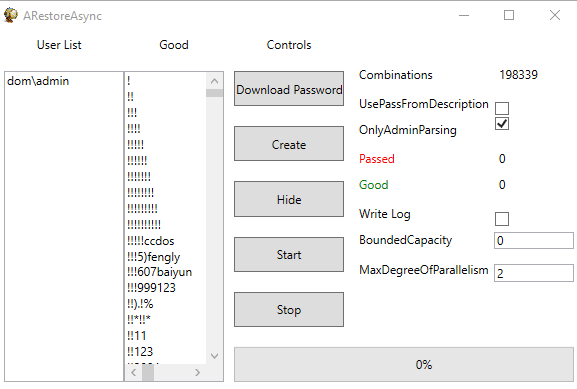Select the !!!5)fengly list entry
The width and height of the screenshot is (577, 389).
(x=153, y=257)
